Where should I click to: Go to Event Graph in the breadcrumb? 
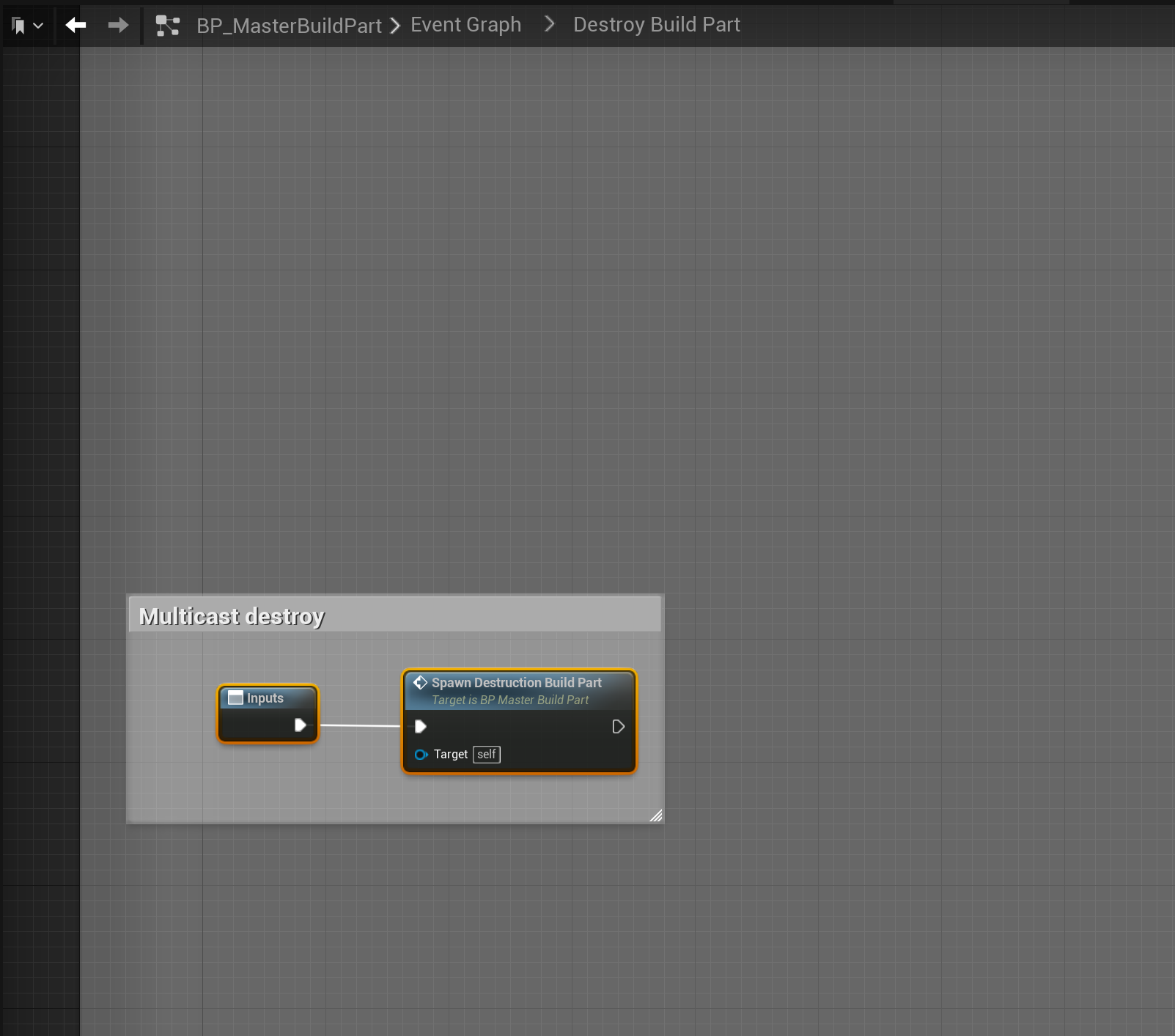click(465, 25)
